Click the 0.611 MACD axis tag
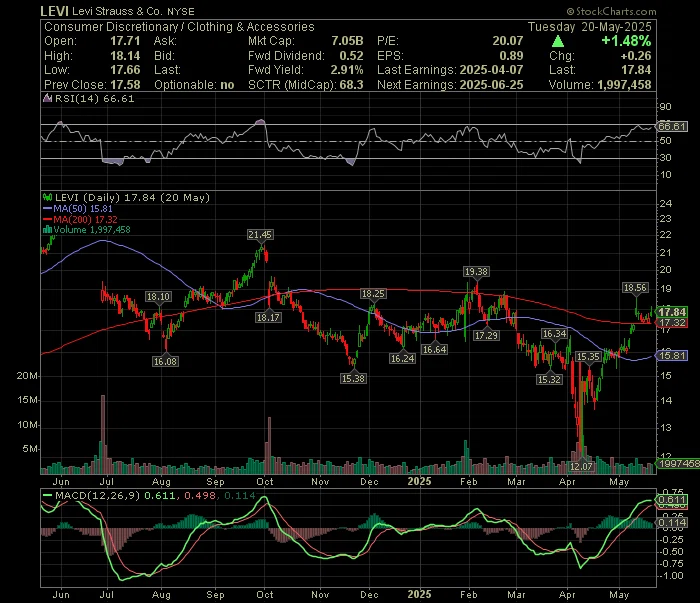 pyautogui.click(x=672, y=499)
